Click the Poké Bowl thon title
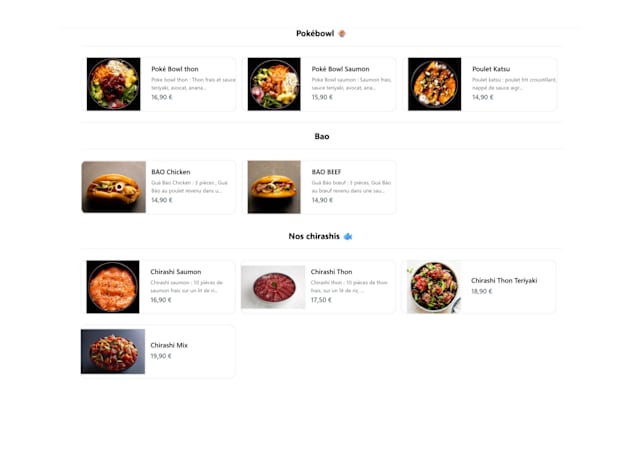 point(175,69)
